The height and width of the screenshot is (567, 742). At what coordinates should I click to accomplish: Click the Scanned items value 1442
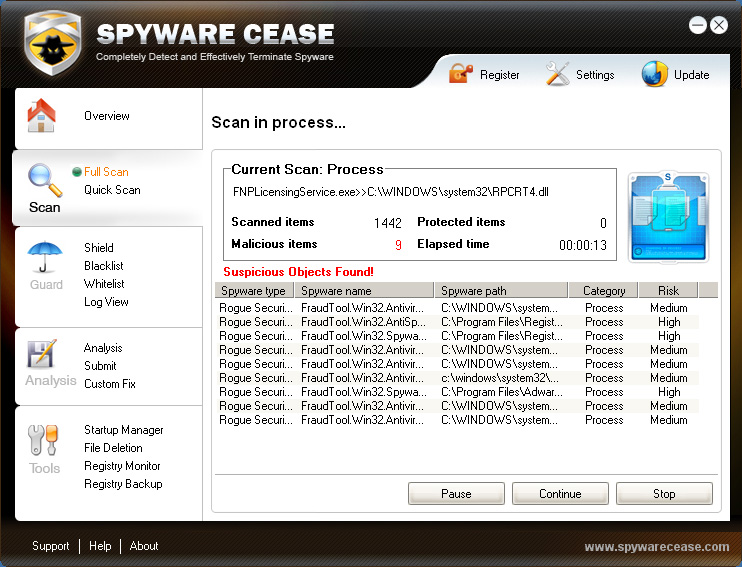pyautogui.click(x=388, y=223)
